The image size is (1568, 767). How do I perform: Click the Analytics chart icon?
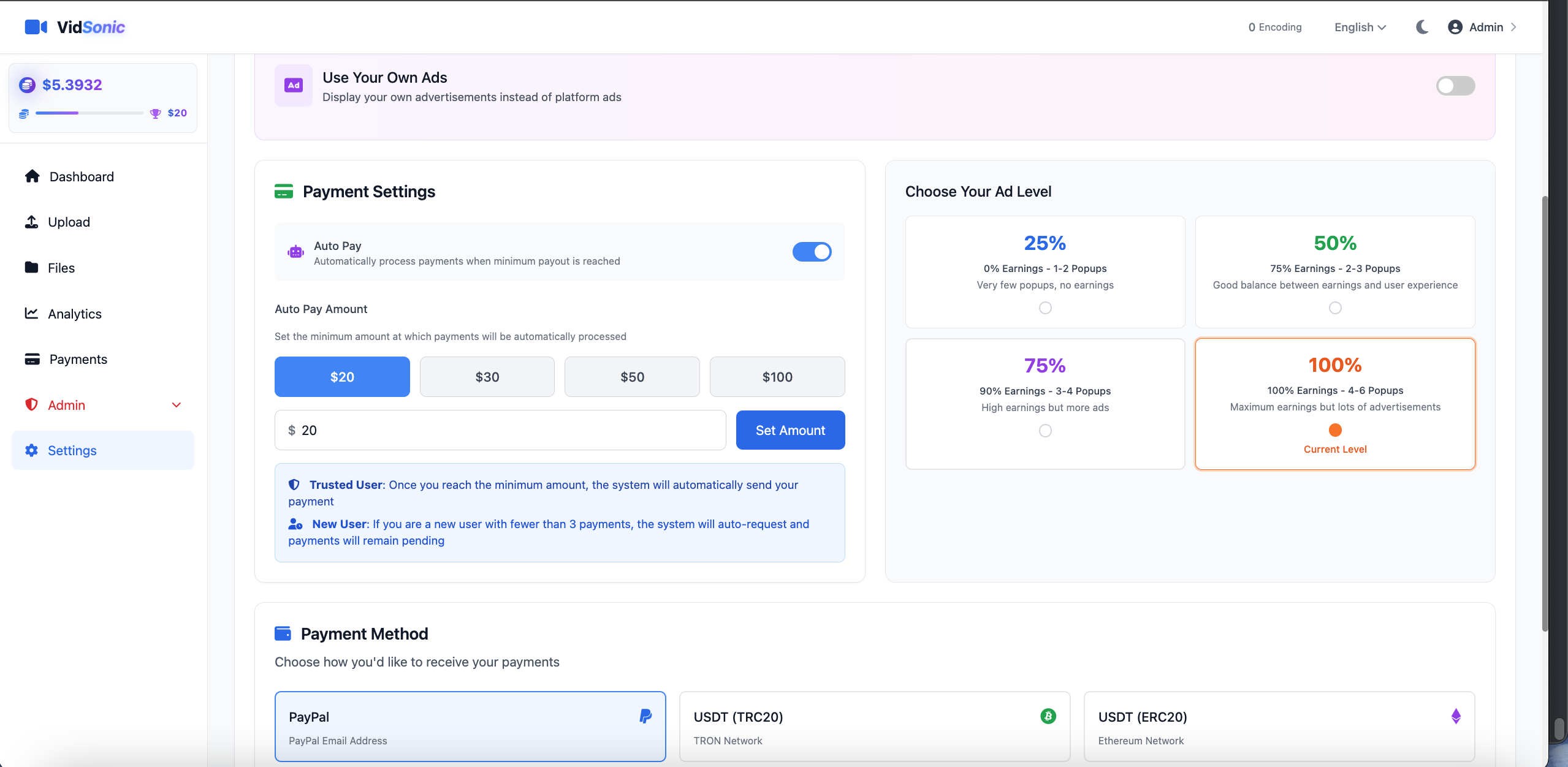coord(31,313)
